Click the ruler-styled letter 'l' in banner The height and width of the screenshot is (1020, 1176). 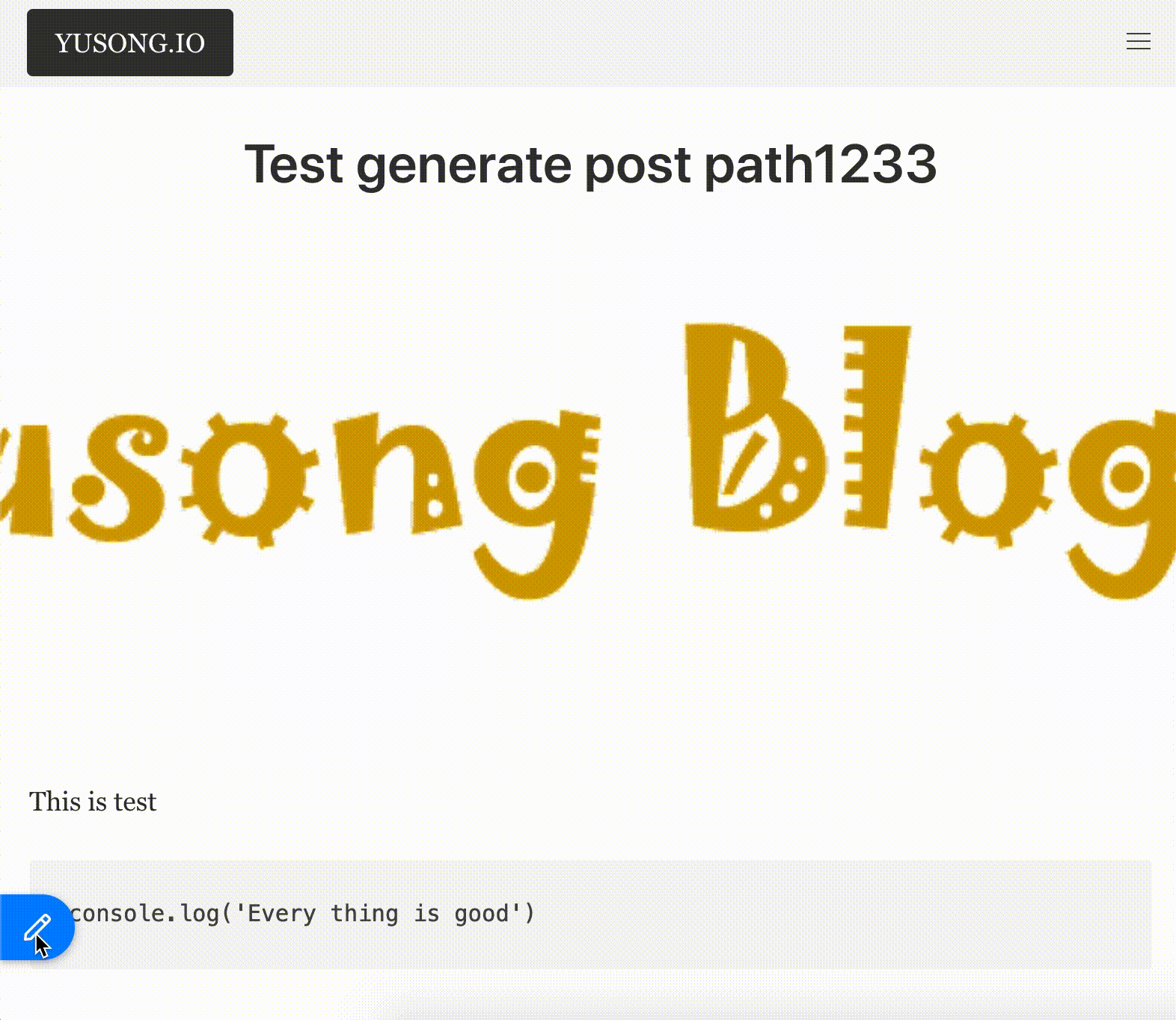pyautogui.click(x=876, y=426)
